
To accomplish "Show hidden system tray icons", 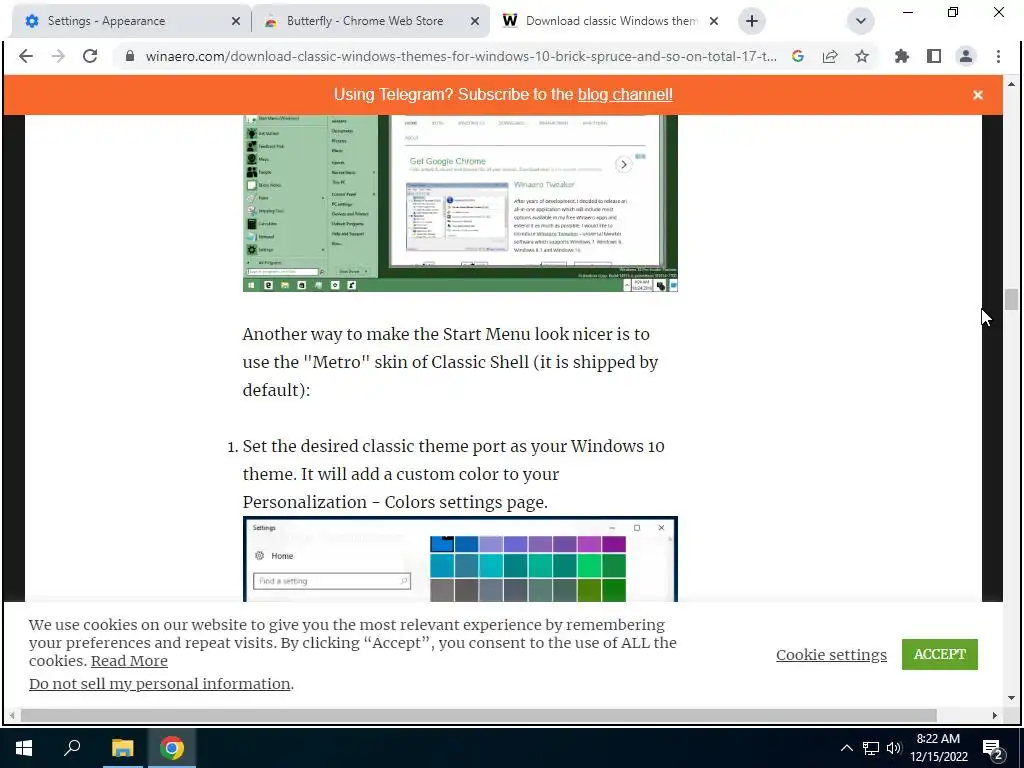I will (x=846, y=748).
